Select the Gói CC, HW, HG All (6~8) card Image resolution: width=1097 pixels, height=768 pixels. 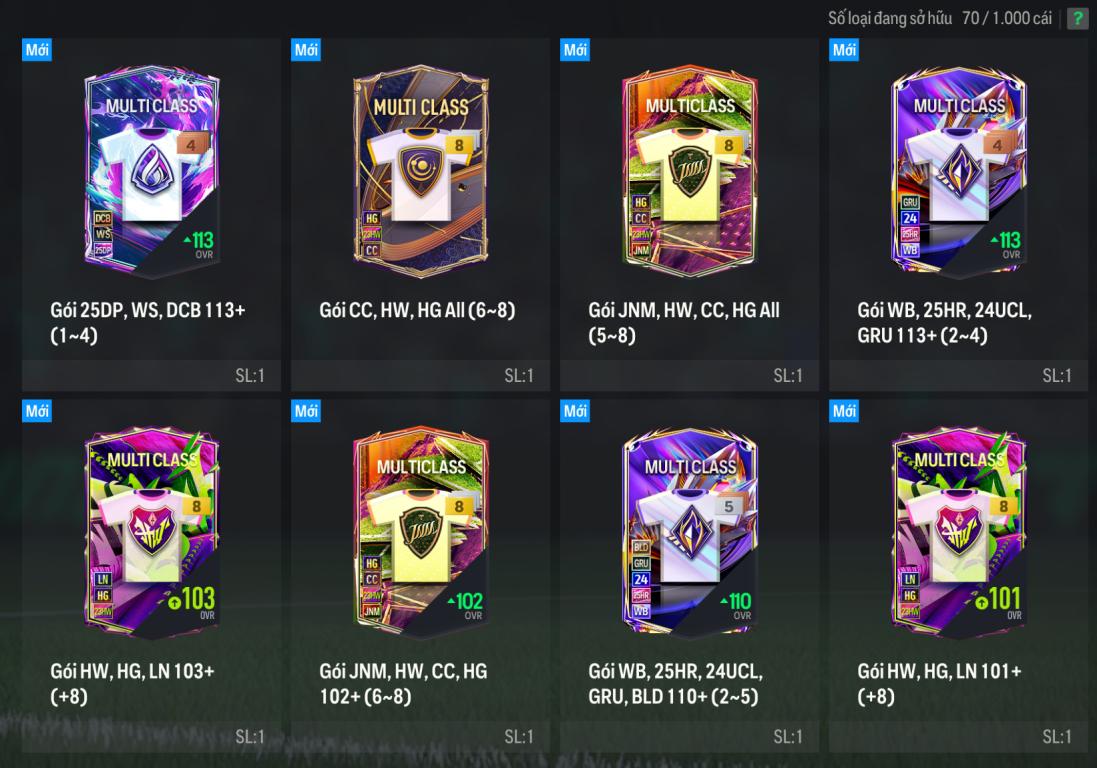420,215
